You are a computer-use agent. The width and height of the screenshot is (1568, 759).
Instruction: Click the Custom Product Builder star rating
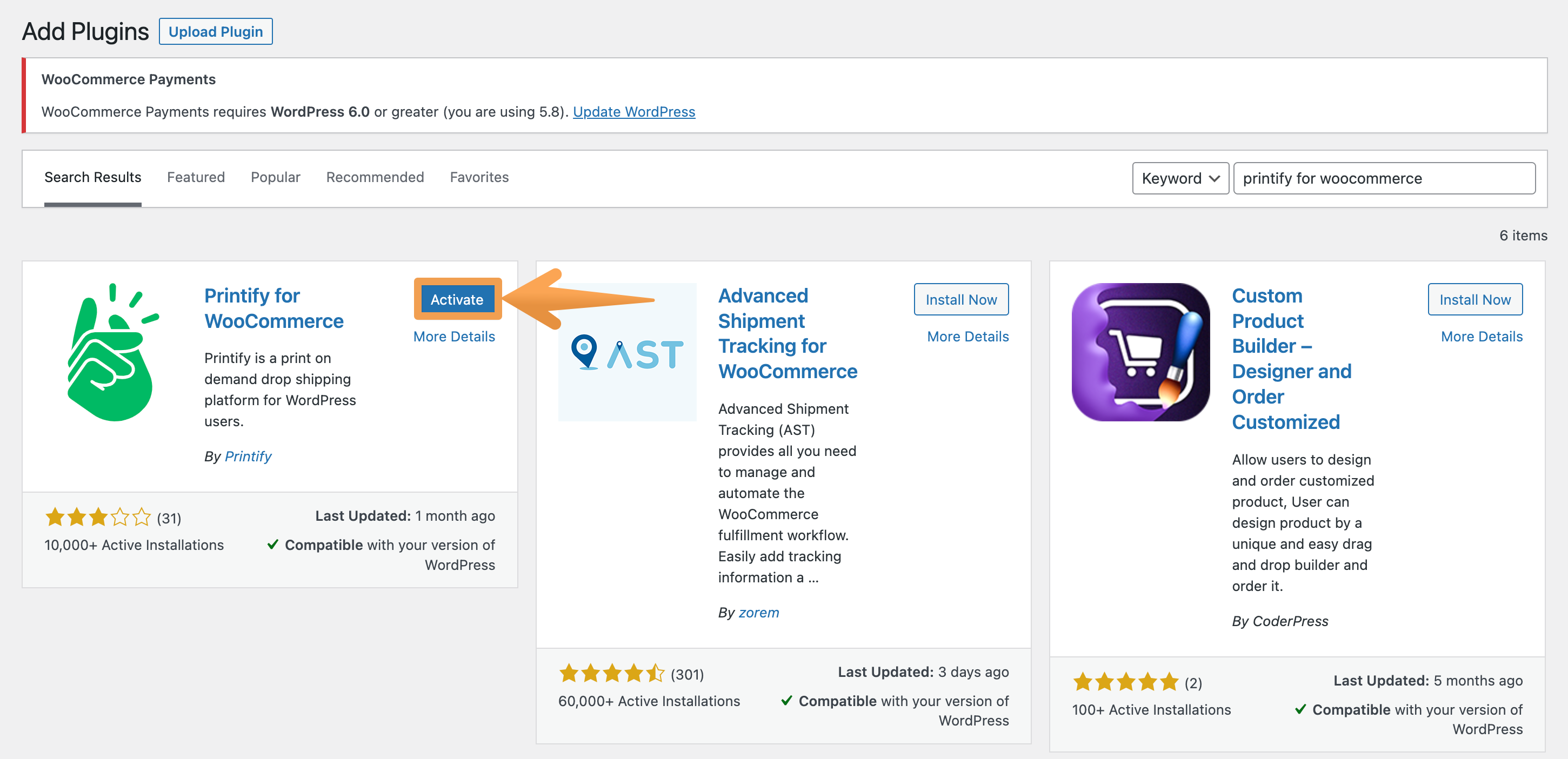click(x=1126, y=682)
